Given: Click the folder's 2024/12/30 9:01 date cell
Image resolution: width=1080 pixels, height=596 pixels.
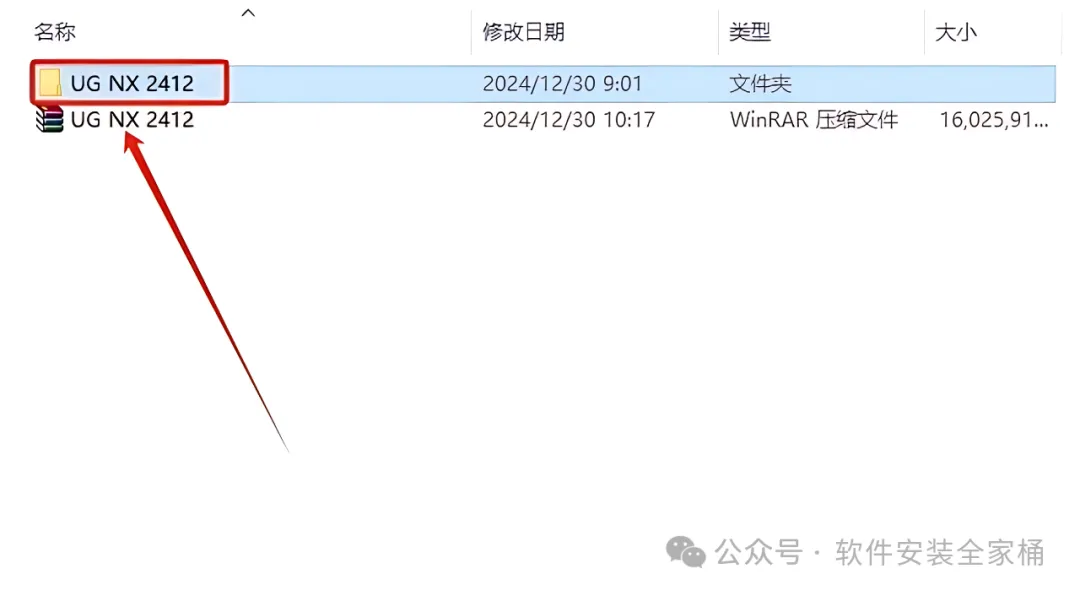Looking at the screenshot, I should (562, 83).
